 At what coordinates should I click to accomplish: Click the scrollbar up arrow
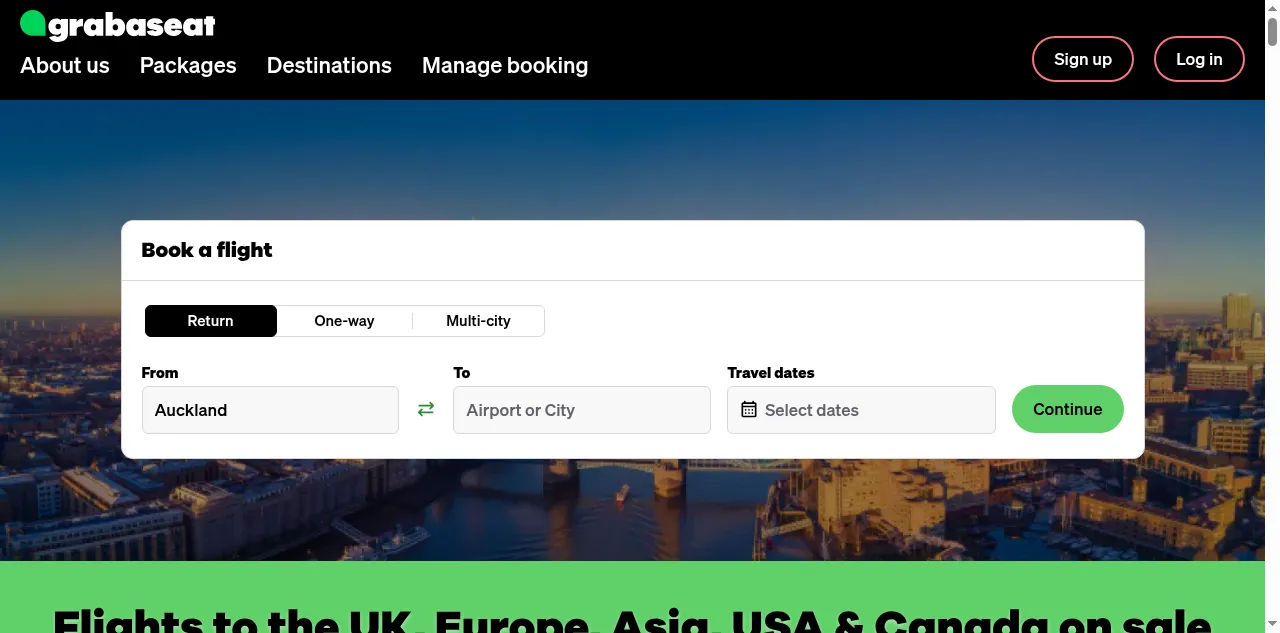(x=1272, y=7)
